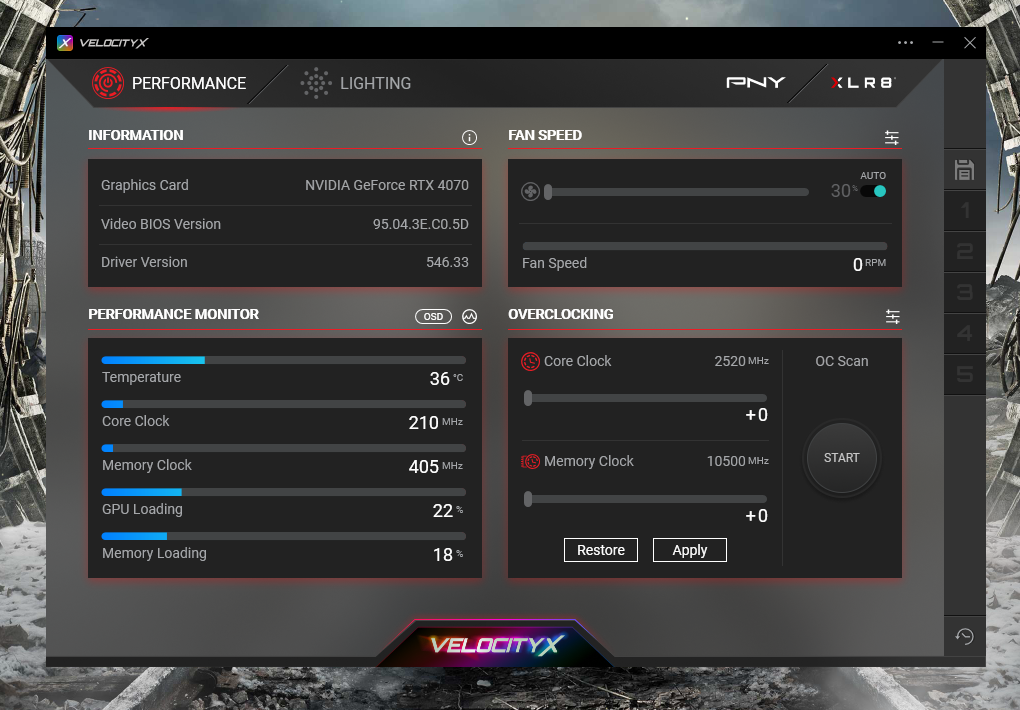1020x710 pixels.
Task: Click the GPU Loading progress bar
Action: tap(284, 492)
